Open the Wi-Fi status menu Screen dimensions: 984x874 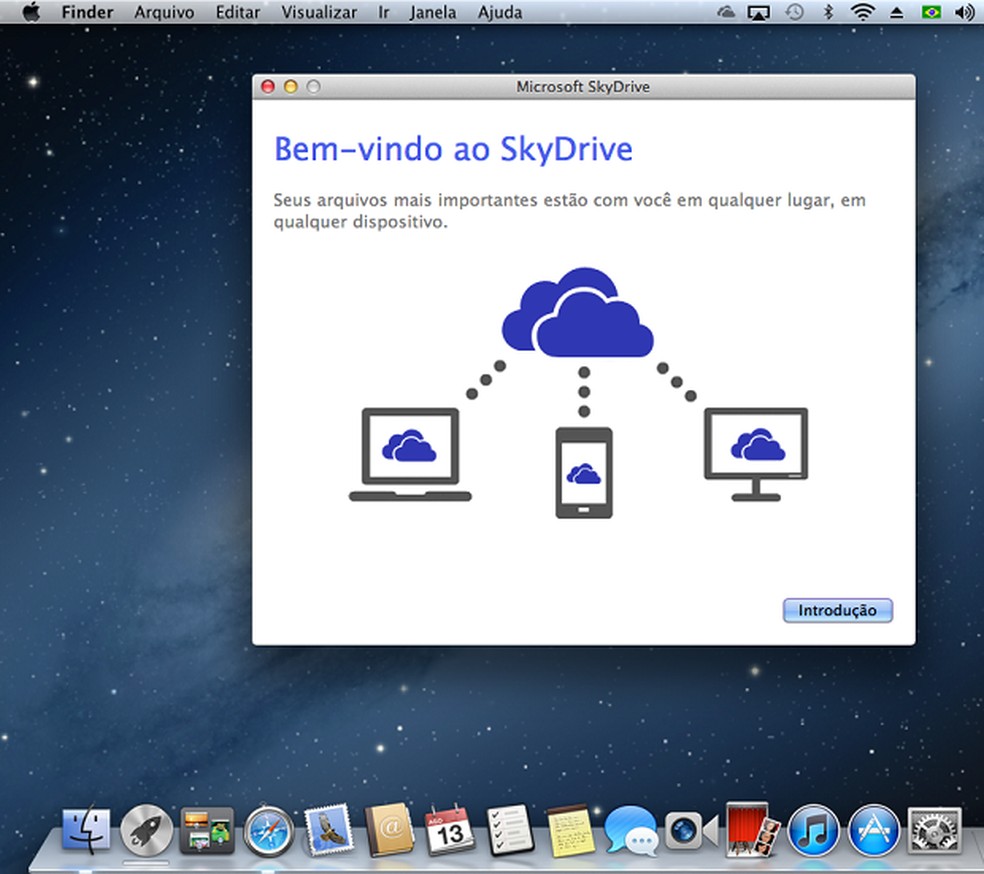(863, 12)
